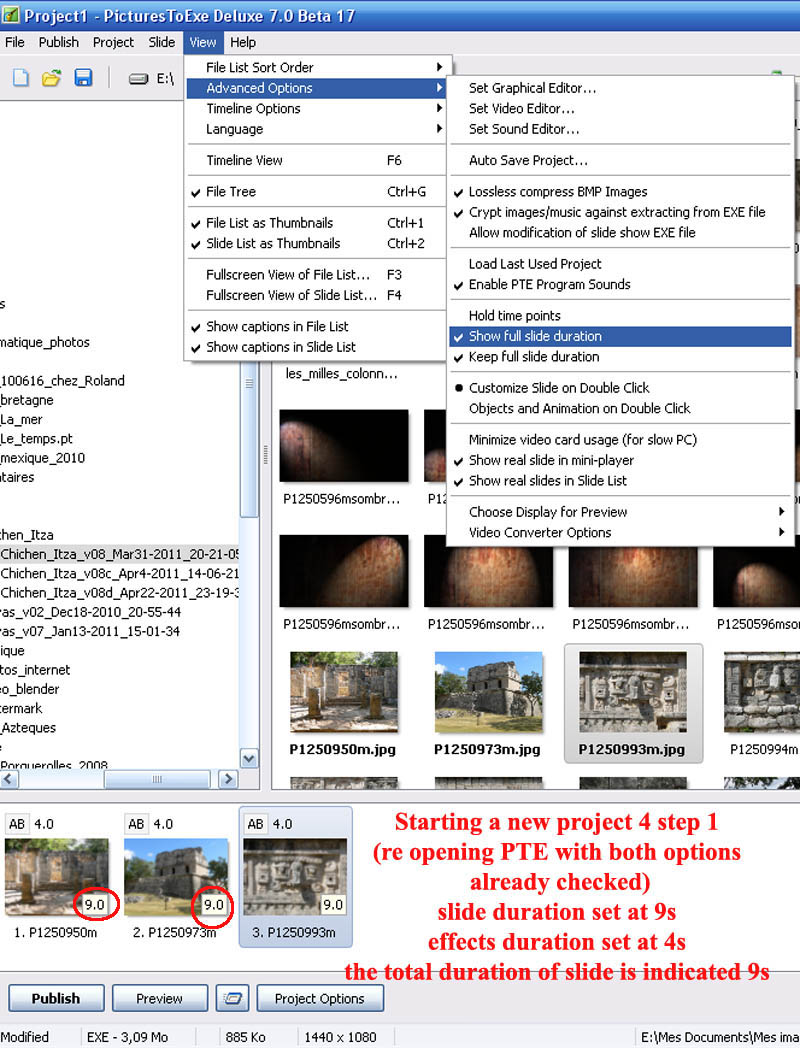Screen dimensions: 800x1048
Task: Open the Slide menu in menu bar
Action: [161, 42]
